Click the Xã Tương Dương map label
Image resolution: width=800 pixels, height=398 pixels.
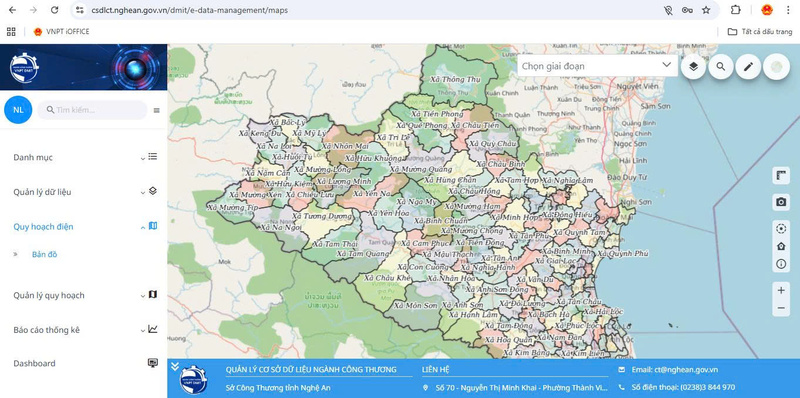point(322,216)
